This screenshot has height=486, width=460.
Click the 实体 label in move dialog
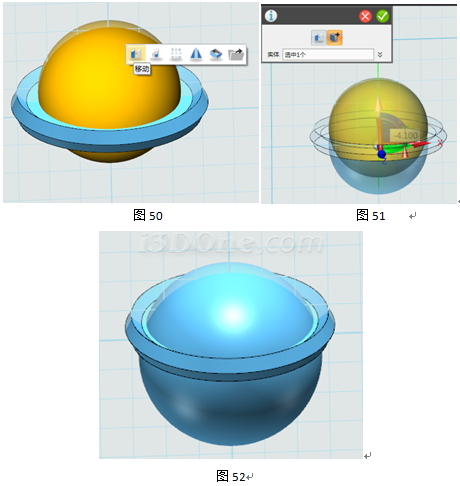(x=273, y=54)
